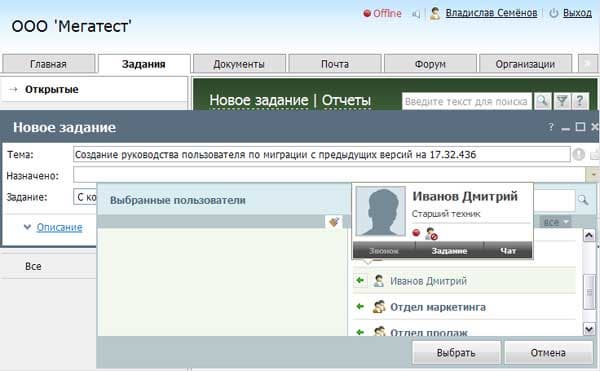Click the Новое задание link in green bar

pos(259,100)
